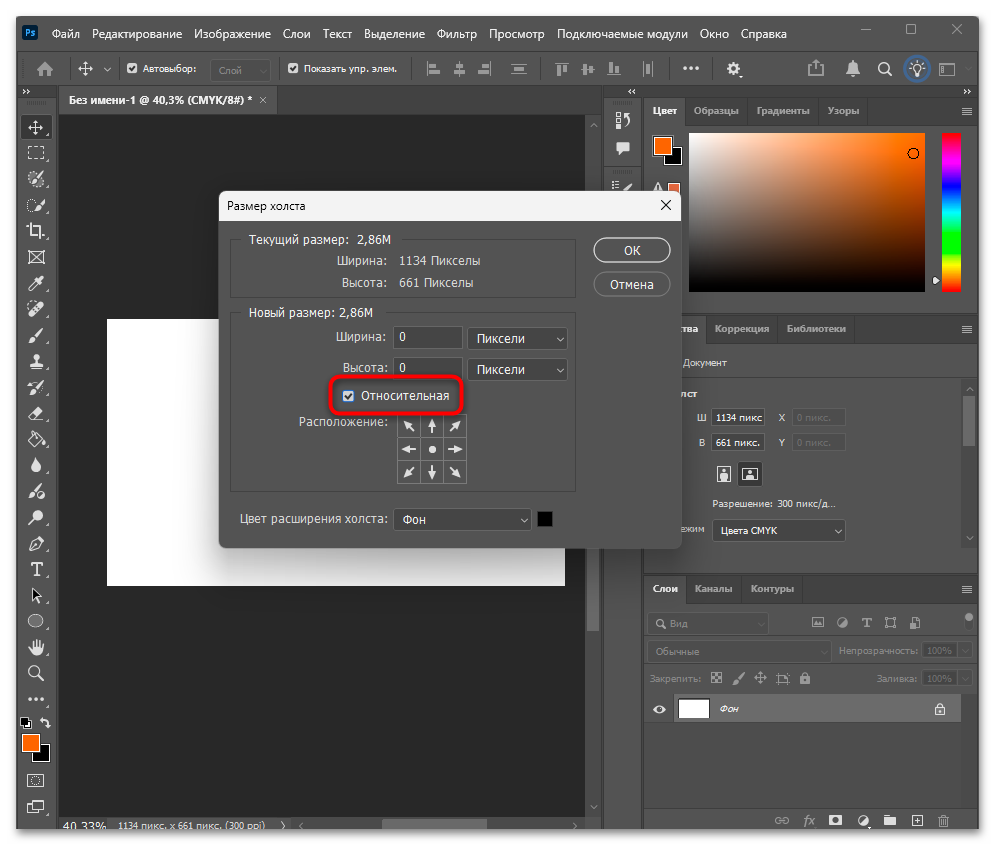This screenshot has height=845, width=995.
Task: Select the Hand tool
Action: 36,647
